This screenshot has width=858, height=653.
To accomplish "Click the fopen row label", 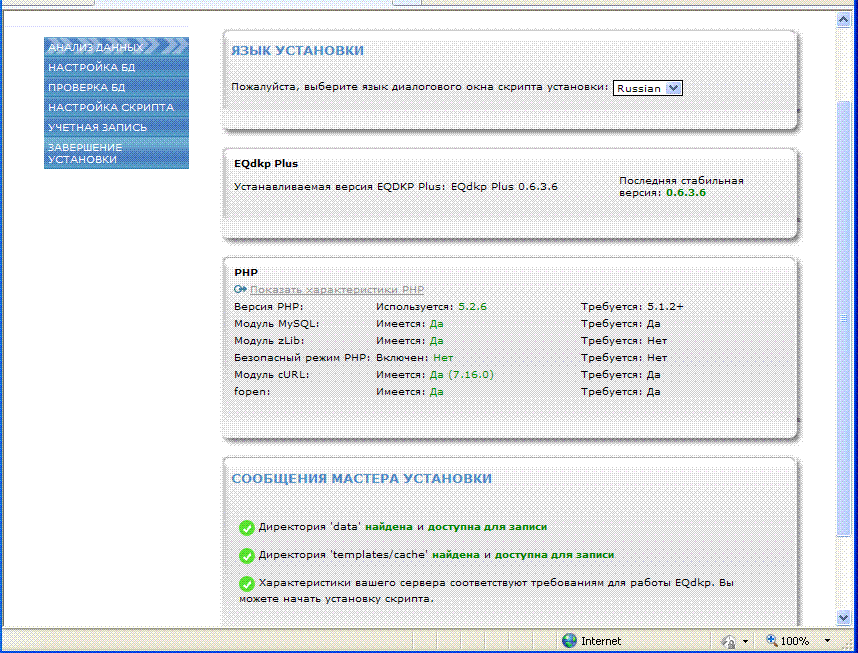I will [252, 392].
